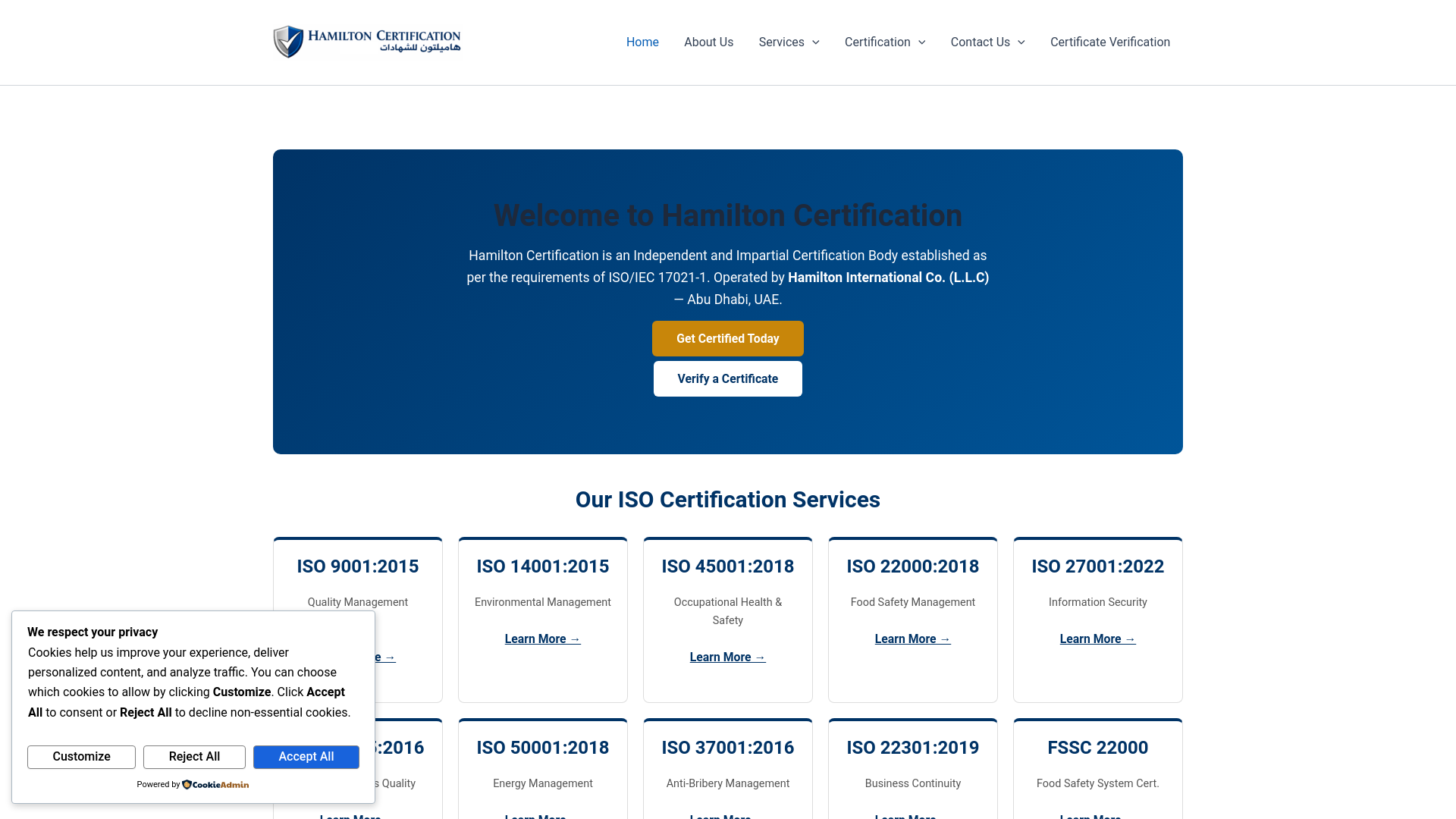This screenshot has width=1456, height=819.
Task: Select the ISO 14001:2015 card title
Action: click(543, 566)
